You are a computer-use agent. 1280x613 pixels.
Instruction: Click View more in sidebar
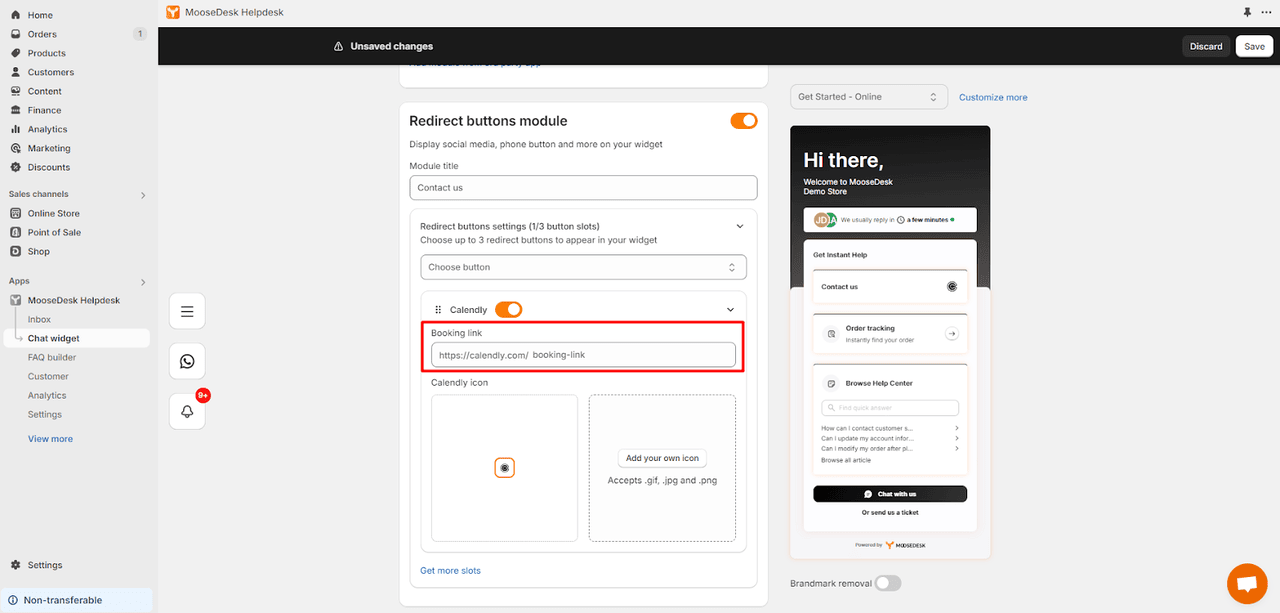50,439
